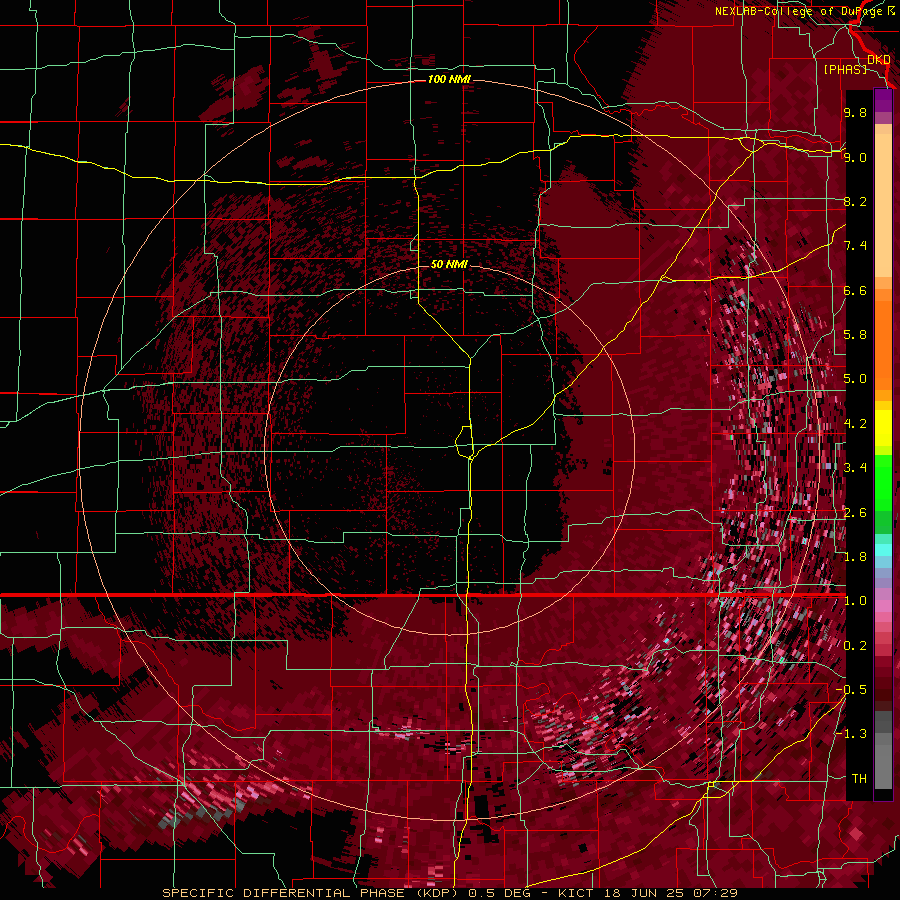Click the [PHAS] legend title

(845, 69)
